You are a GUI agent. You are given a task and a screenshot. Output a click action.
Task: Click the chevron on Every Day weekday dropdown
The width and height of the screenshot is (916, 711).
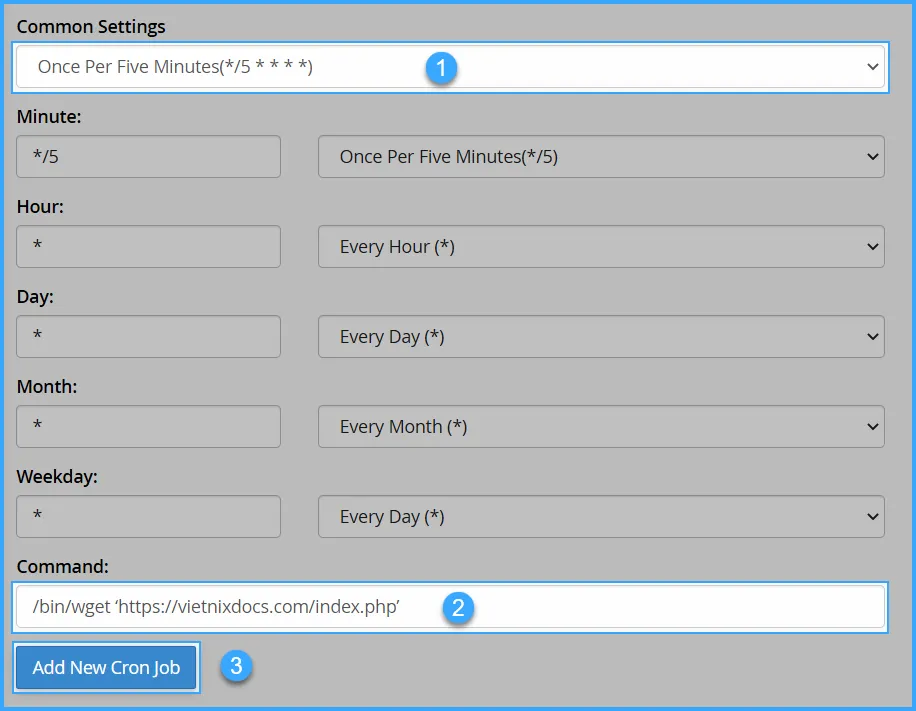870,516
